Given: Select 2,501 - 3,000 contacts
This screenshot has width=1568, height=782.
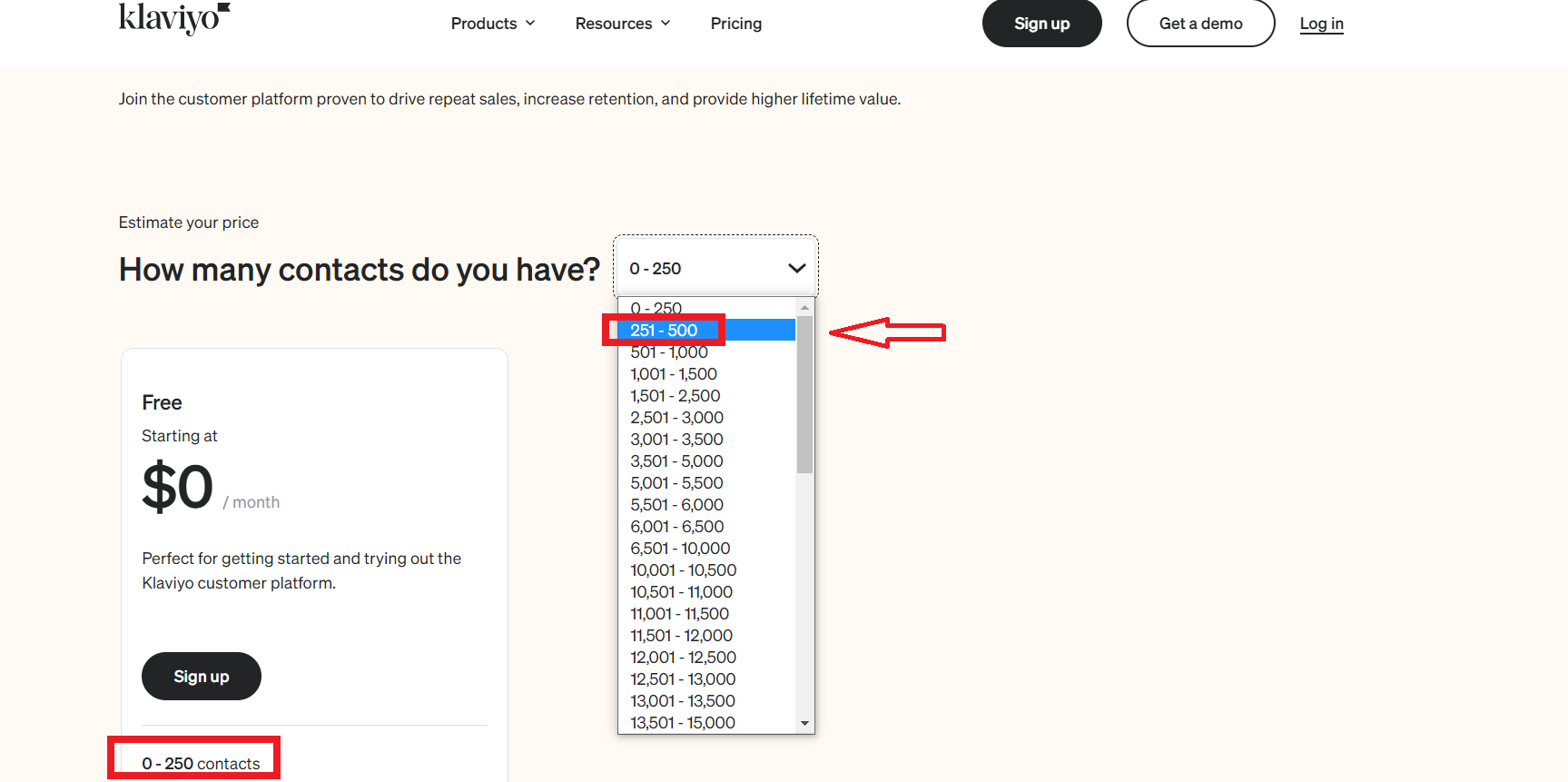Looking at the screenshot, I should click(x=706, y=418).
